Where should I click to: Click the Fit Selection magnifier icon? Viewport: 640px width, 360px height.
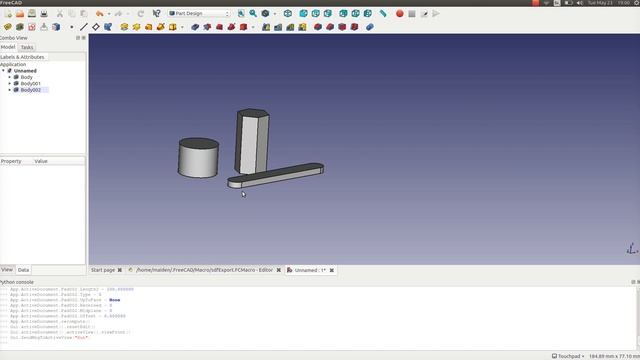[253, 13]
